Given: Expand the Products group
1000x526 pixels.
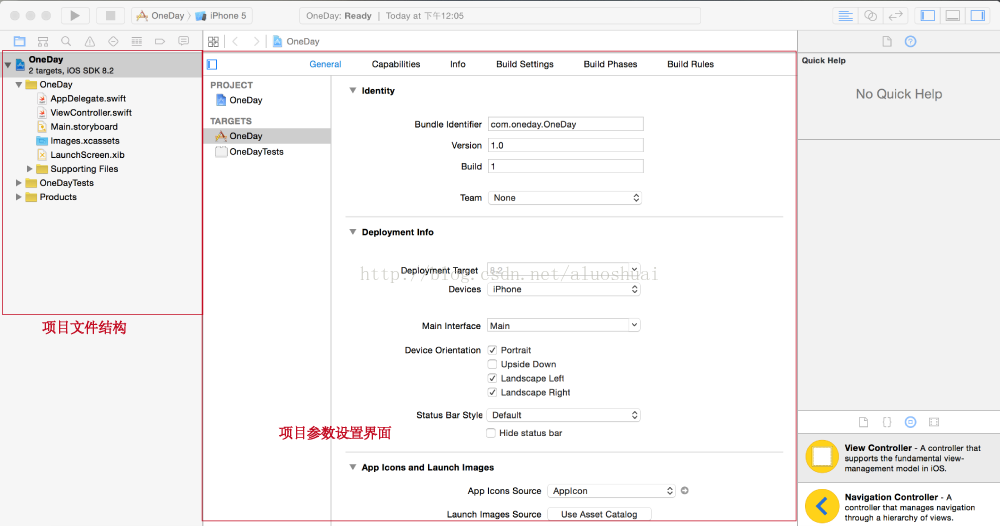Looking at the screenshot, I should 18,197.
